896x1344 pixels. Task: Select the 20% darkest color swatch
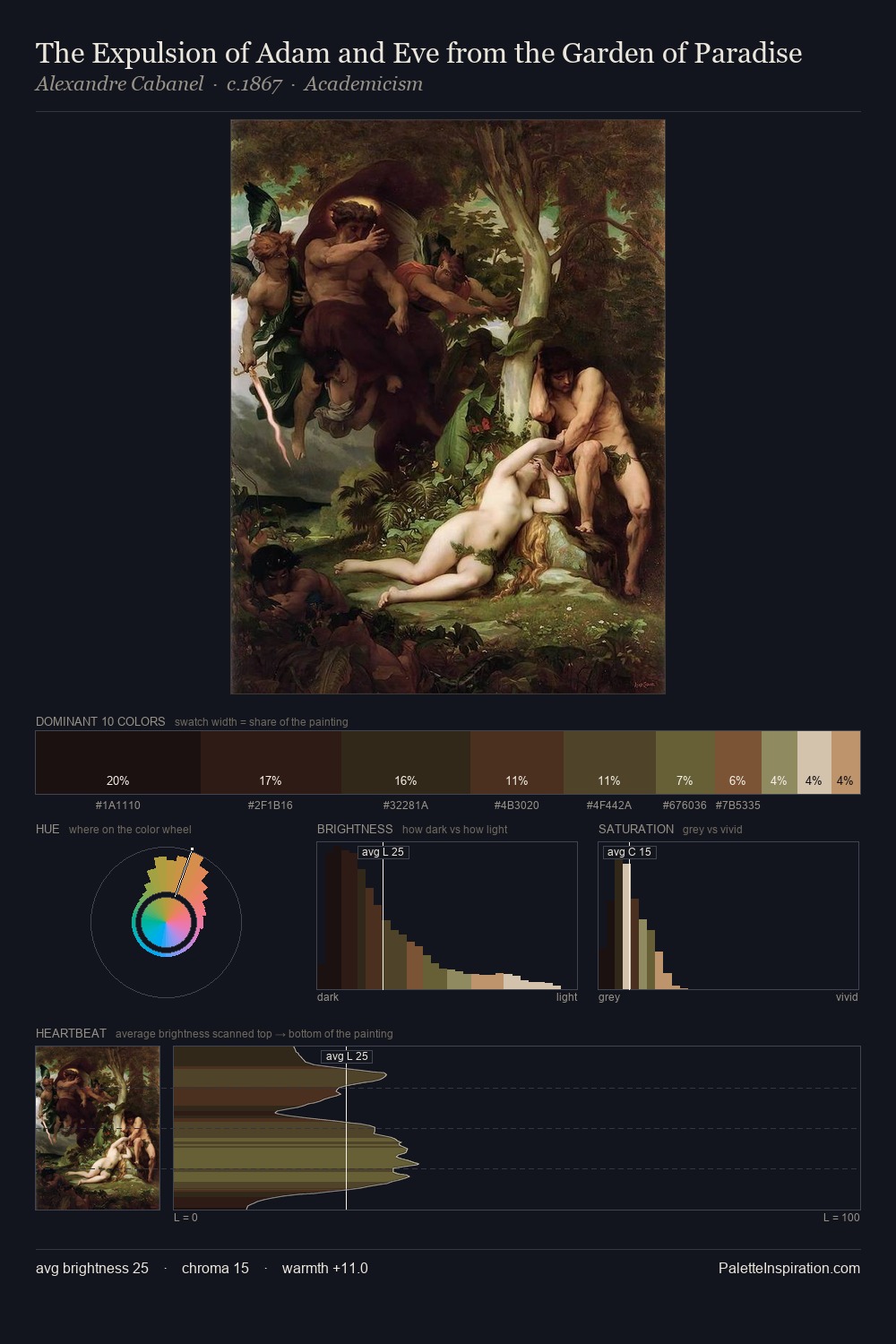[x=118, y=762]
